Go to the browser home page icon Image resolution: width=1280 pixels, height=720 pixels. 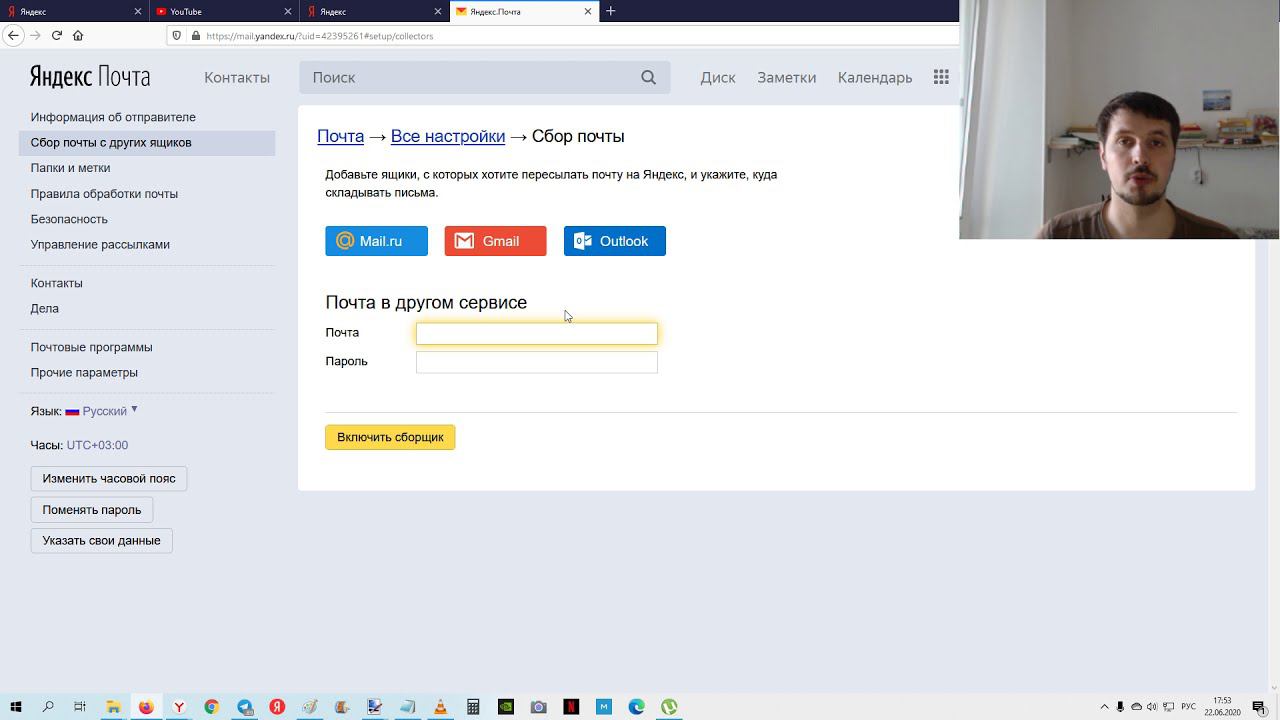pyautogui.click(x=78, y=35)
